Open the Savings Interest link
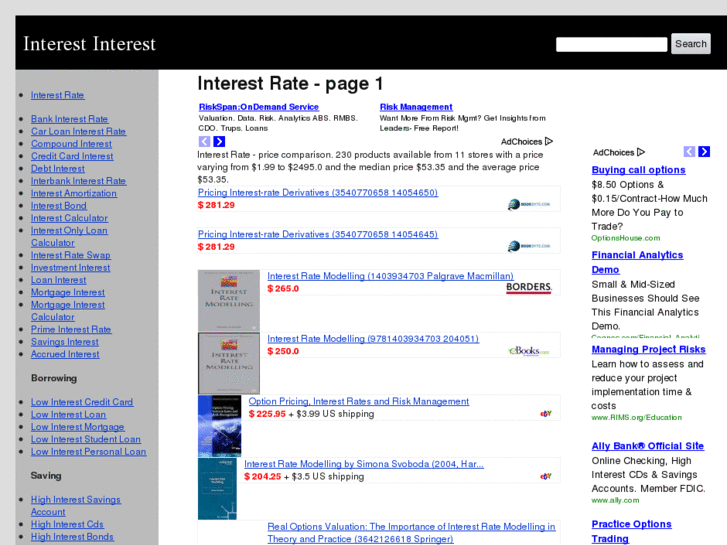Image resolution: width=727 pixels, height=545 pixels. [65, 342]
